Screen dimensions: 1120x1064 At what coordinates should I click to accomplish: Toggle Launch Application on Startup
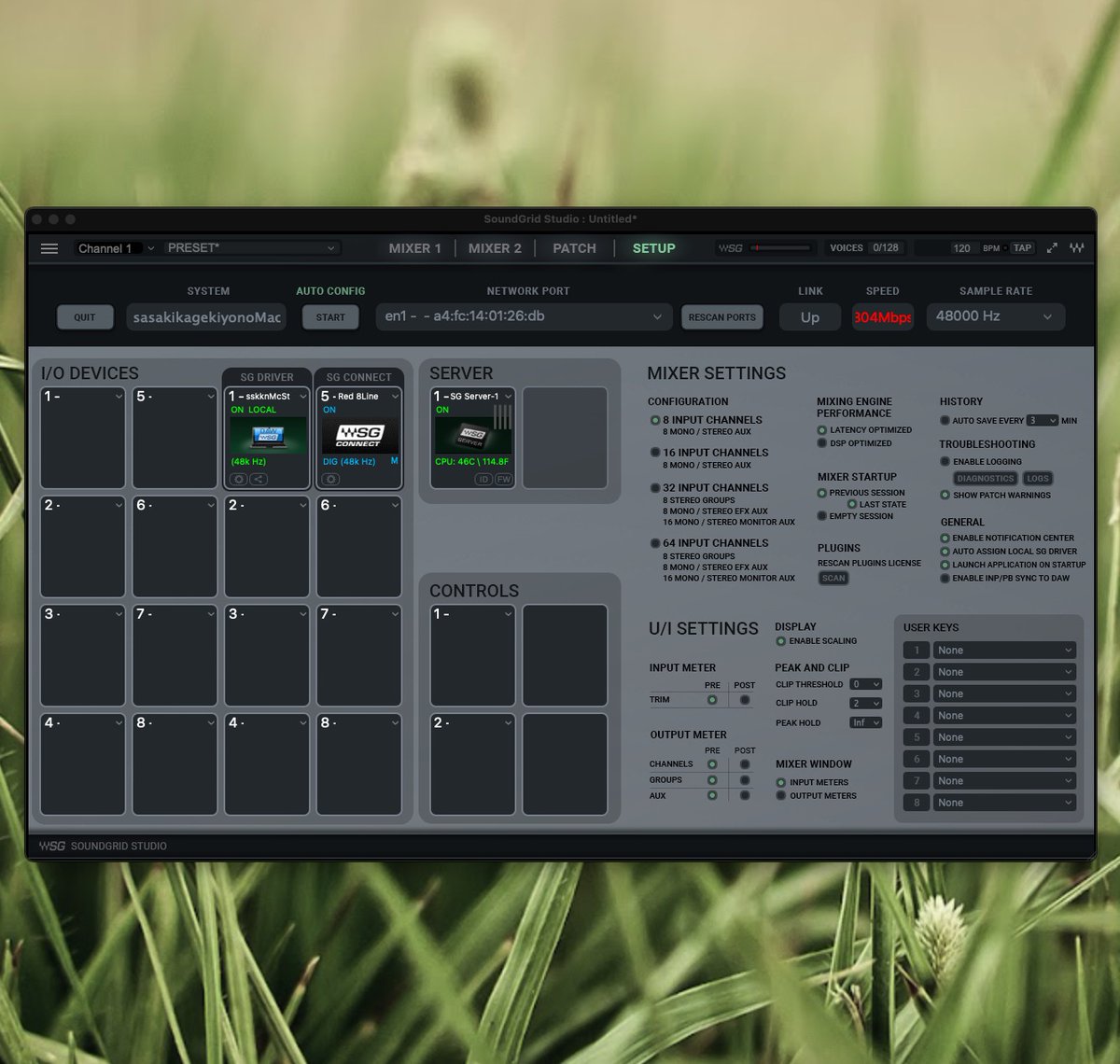point(945,565)
